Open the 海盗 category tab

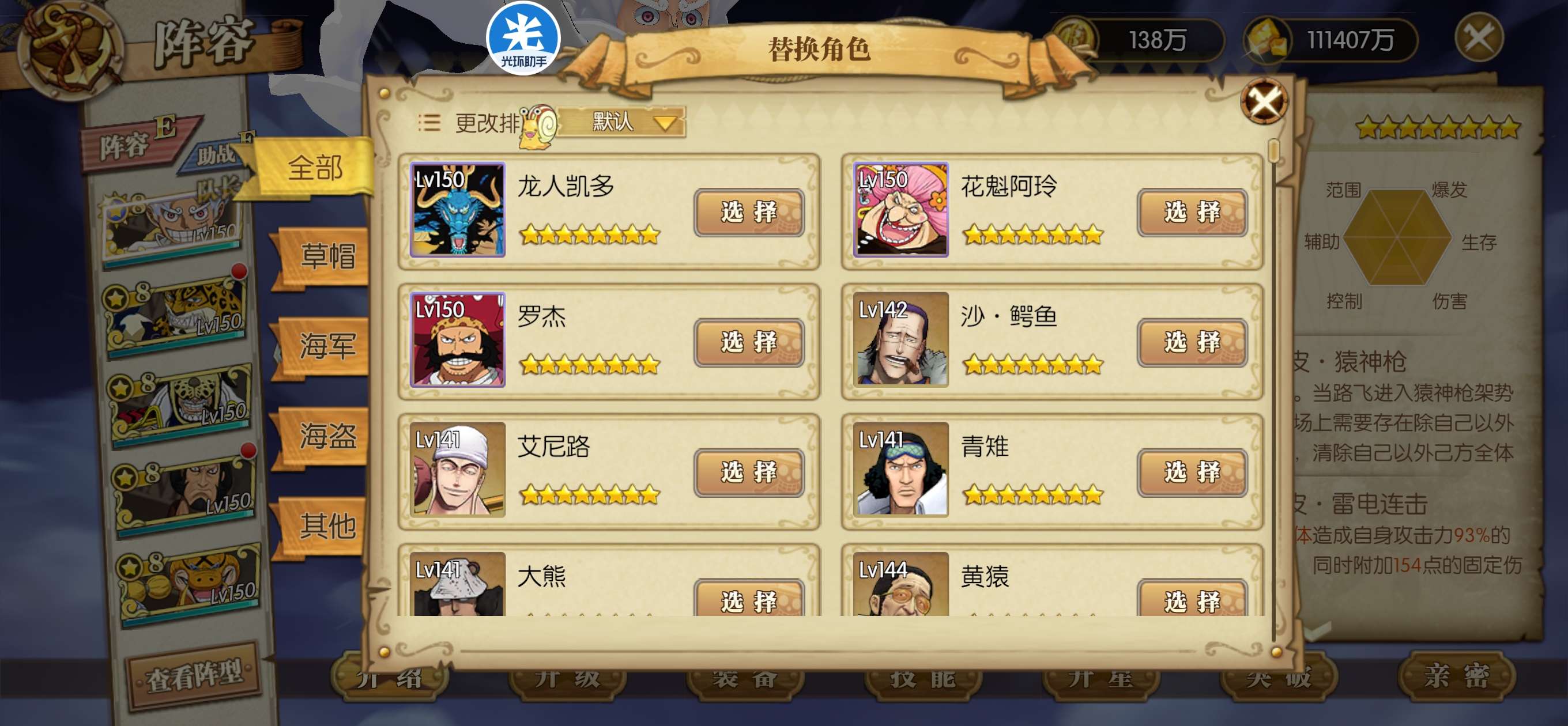(x=326, y=436)
